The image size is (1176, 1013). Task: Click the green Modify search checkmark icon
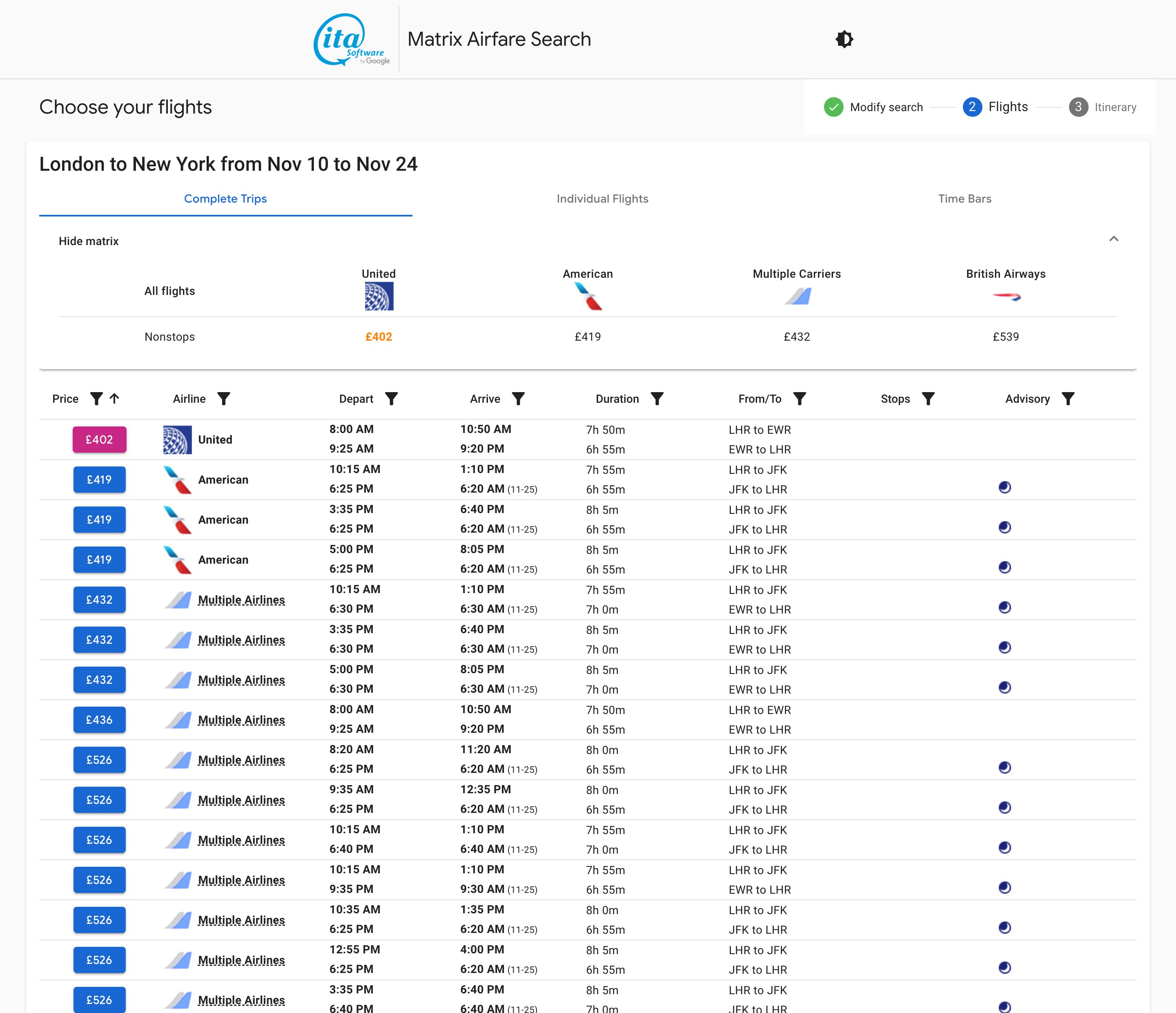click(833, 107)
